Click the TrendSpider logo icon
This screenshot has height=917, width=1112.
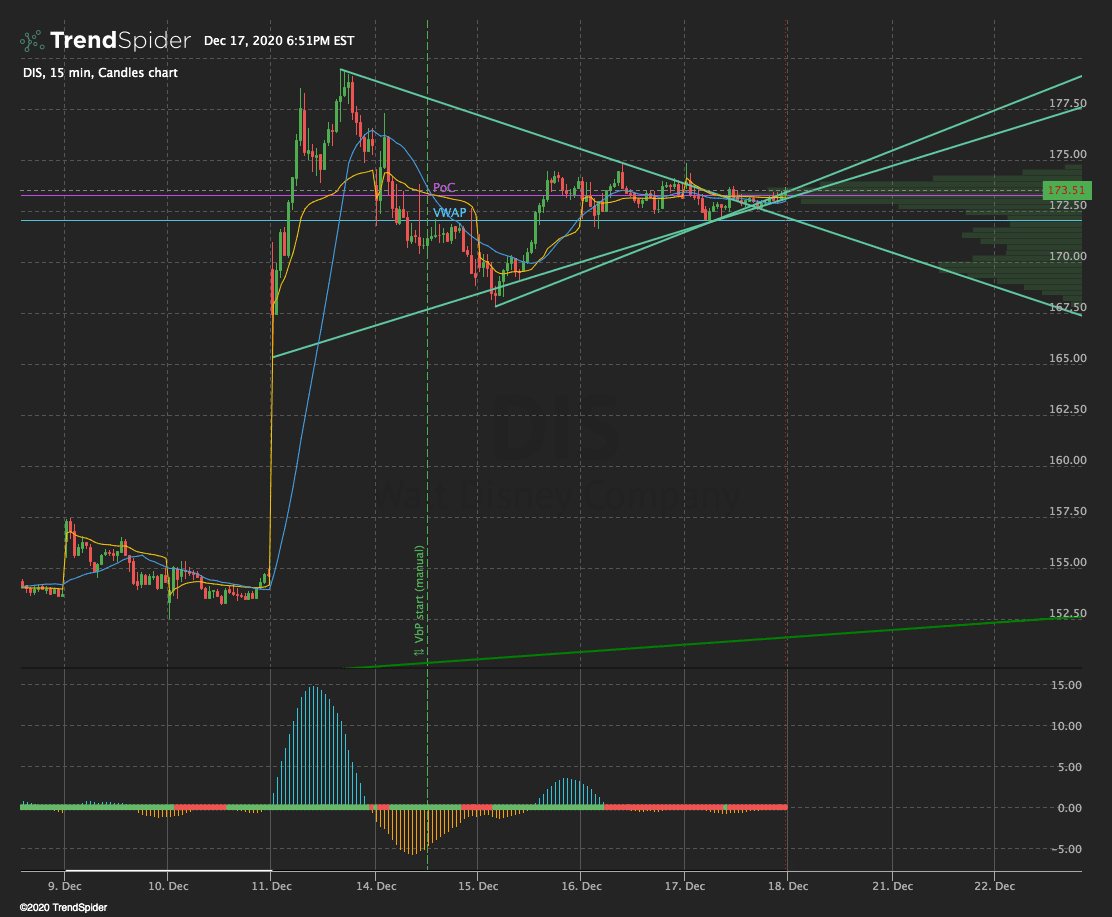click(29, 40)
